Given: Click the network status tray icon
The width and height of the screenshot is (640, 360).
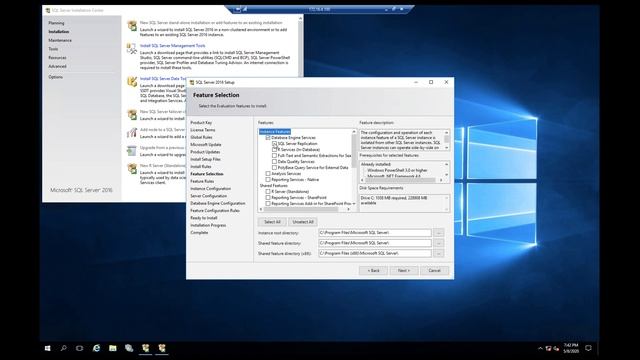Looking at the screenshot, I should point(549,348).
